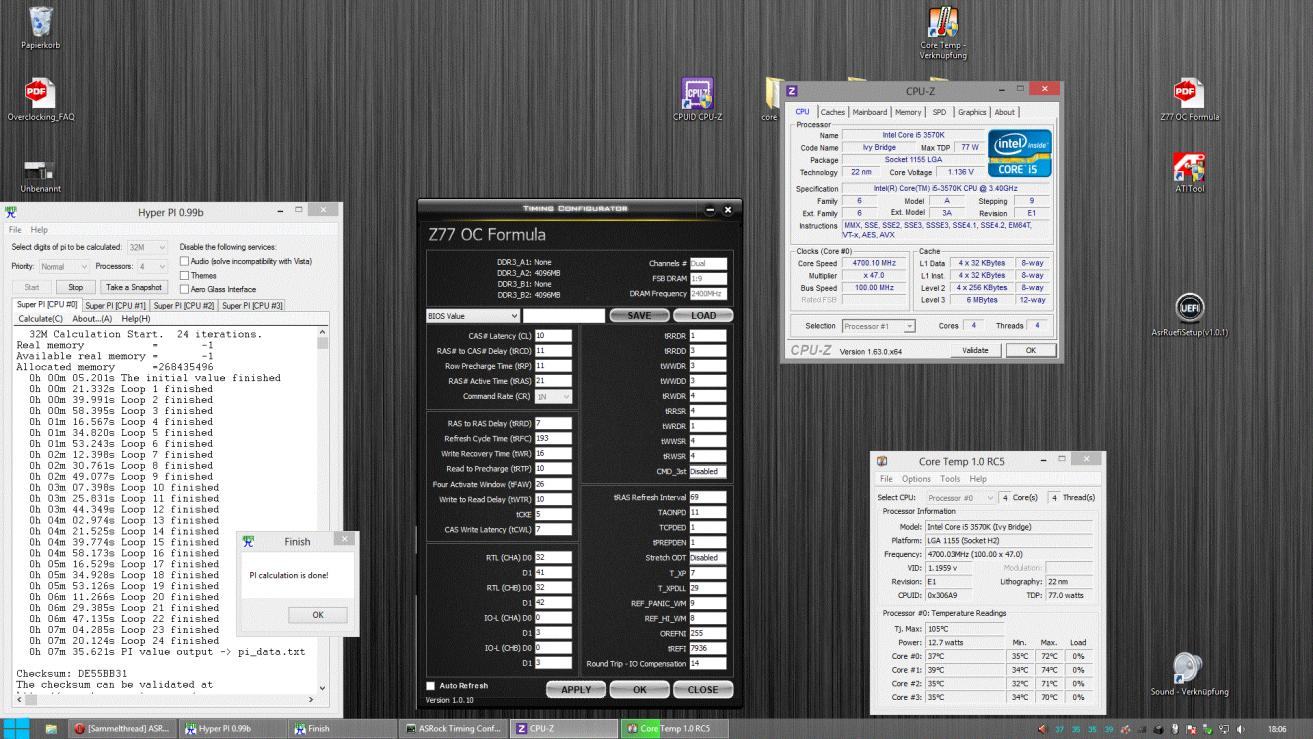
Task: Switch to the Memory tab in CPU-Z
Action: [x=908, y=112]
